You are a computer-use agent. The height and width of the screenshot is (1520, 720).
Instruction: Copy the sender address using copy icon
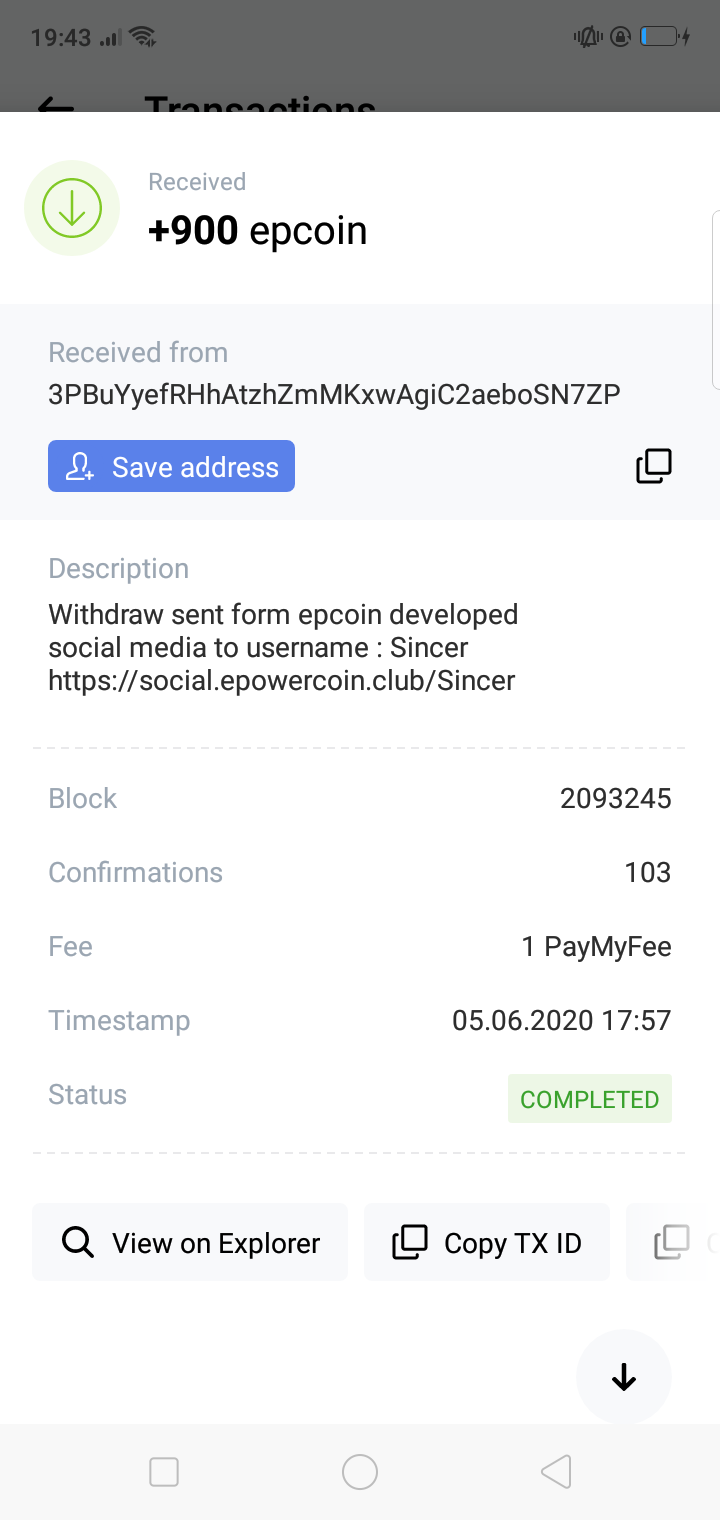[x=654, y=466]
